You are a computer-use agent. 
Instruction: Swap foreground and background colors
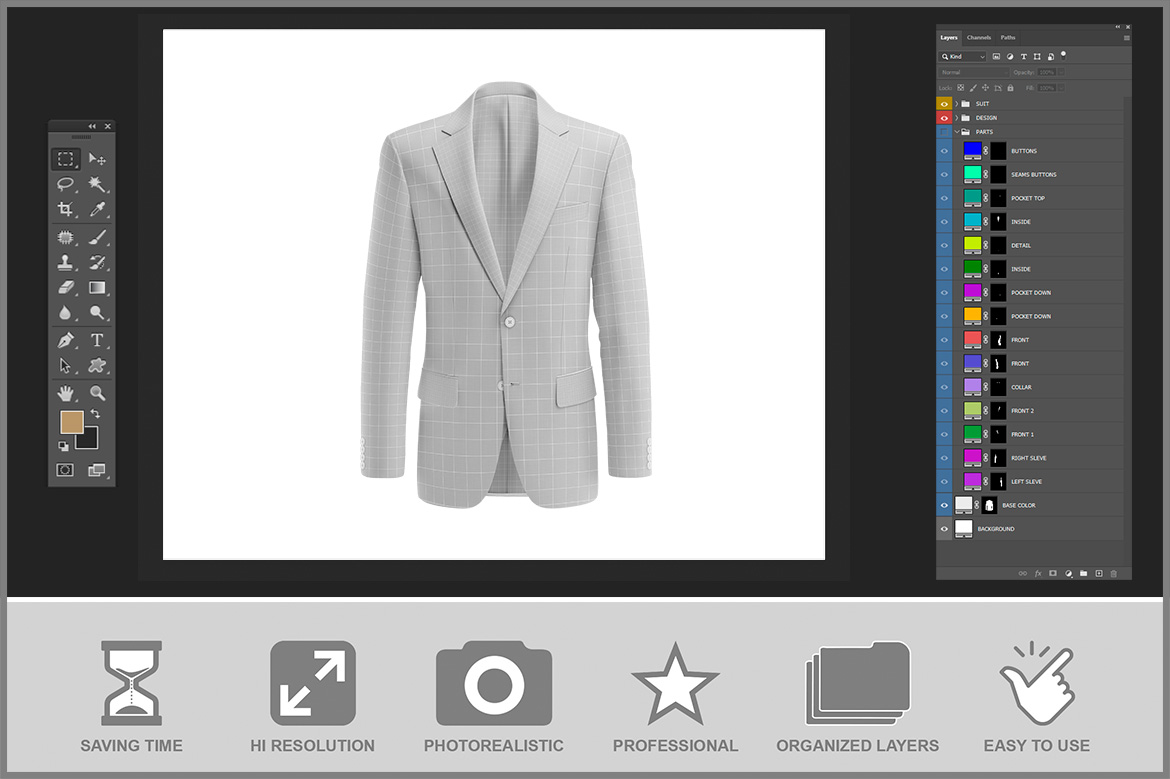pos(96,413)
